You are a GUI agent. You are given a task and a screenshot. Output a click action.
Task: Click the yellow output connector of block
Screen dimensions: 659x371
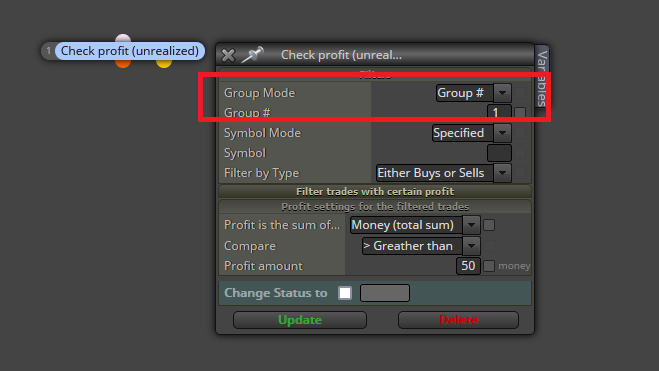(164, 63)
